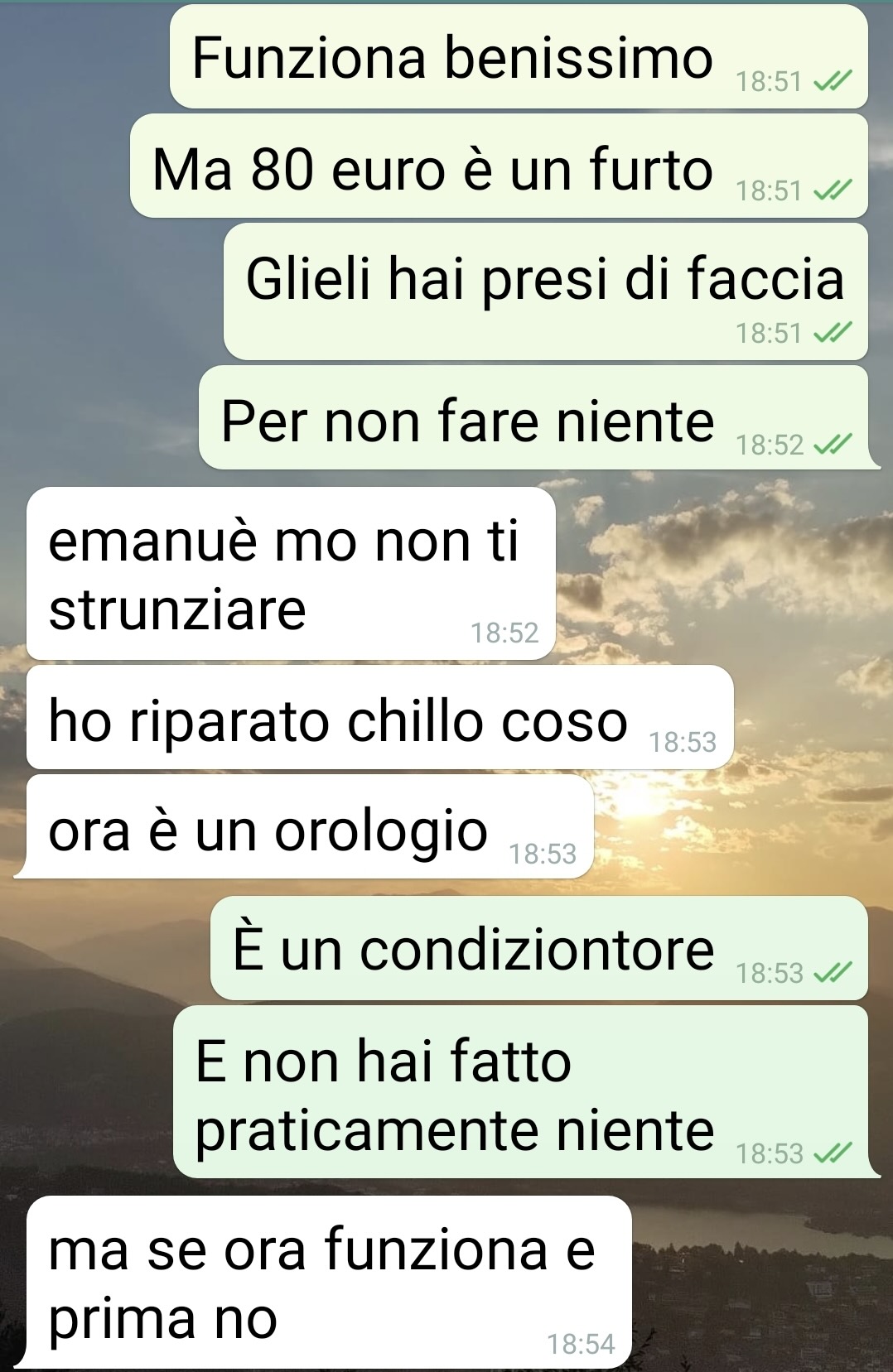The height and width of the screenshot is (1372, 893).
Task: Tap the 'emanuè mo non ti strunziare' message
Action: coord(291,574)
